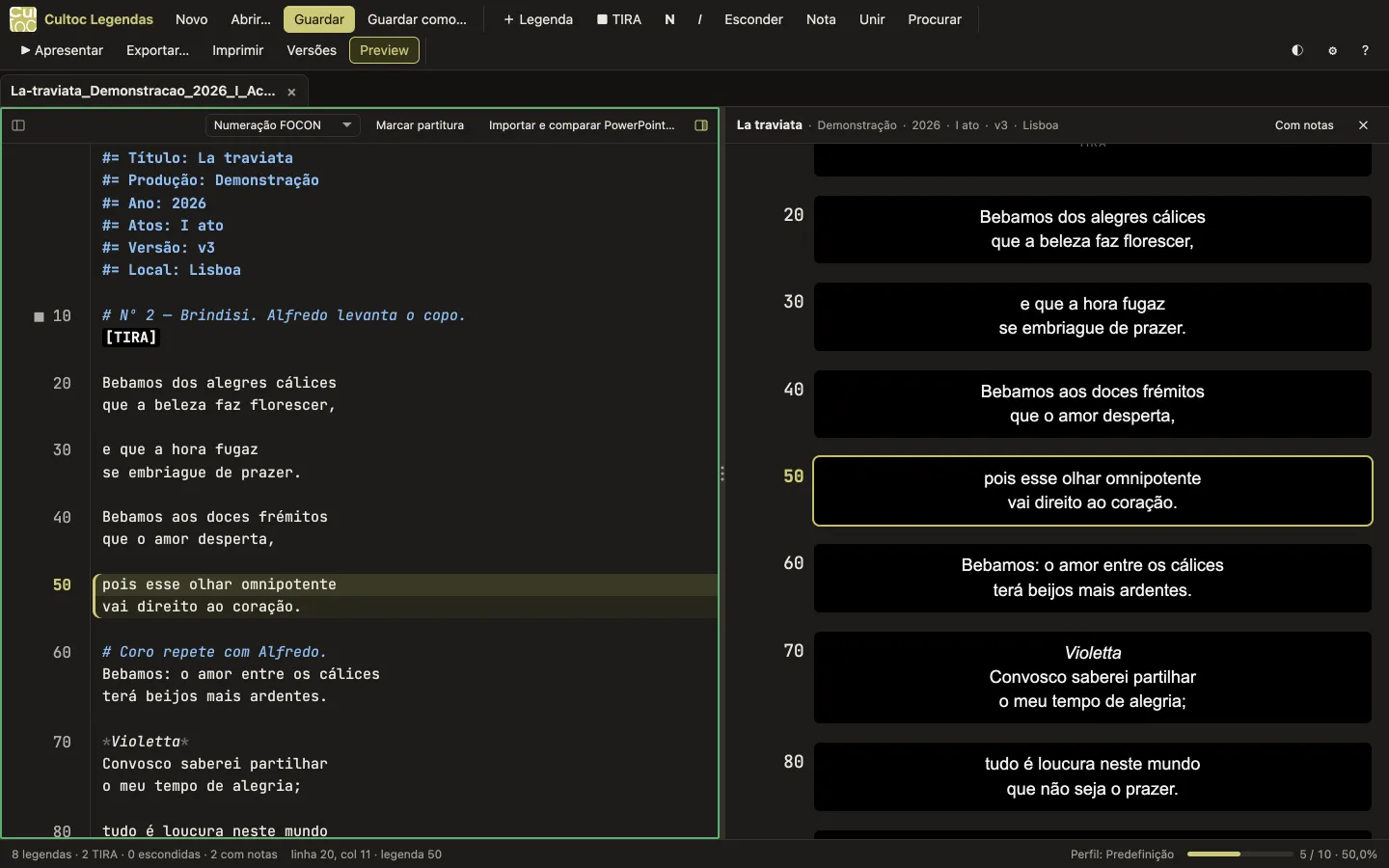Select preview card 60 'Bebamos: o amor entre os cálices'
The image size is (1389, 868).
(1093, 578)
